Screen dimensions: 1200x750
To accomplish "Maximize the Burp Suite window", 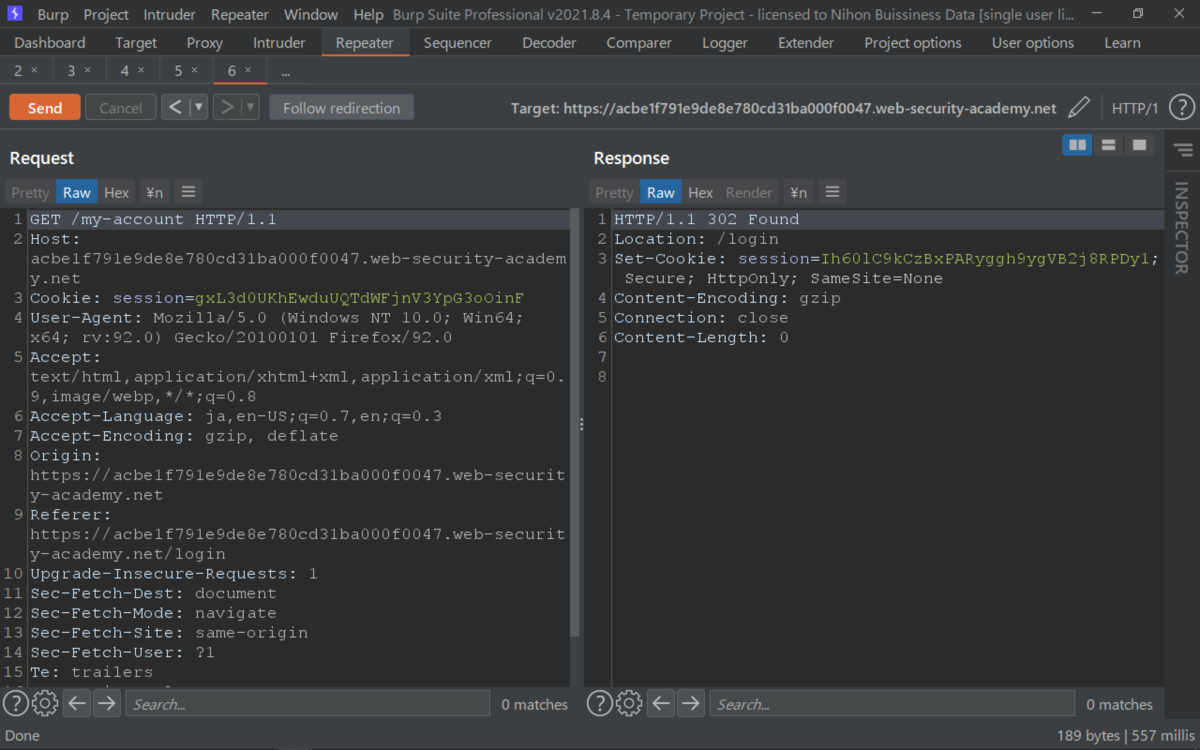I will pos(1138,14).
